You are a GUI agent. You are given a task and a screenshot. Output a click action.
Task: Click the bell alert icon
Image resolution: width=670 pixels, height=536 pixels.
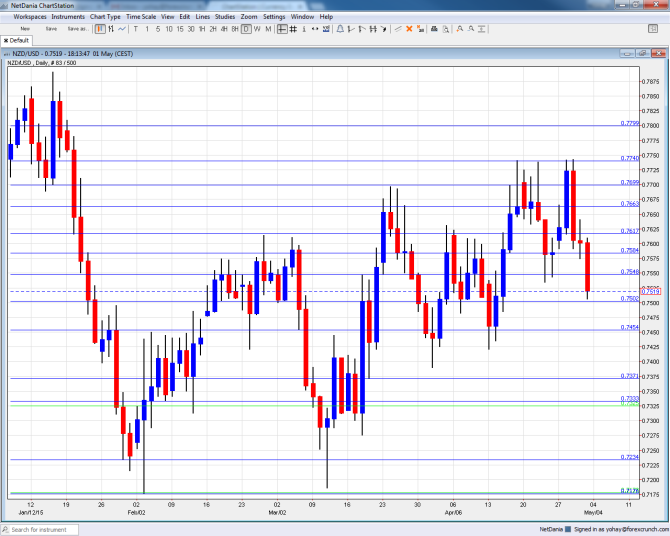pyautogui.click(x=340, y=29)
